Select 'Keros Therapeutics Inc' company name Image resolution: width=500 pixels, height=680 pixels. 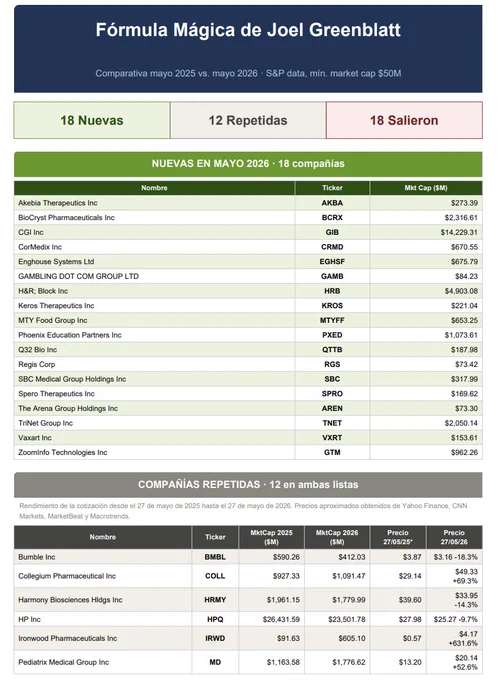click(x=56, y=306)
